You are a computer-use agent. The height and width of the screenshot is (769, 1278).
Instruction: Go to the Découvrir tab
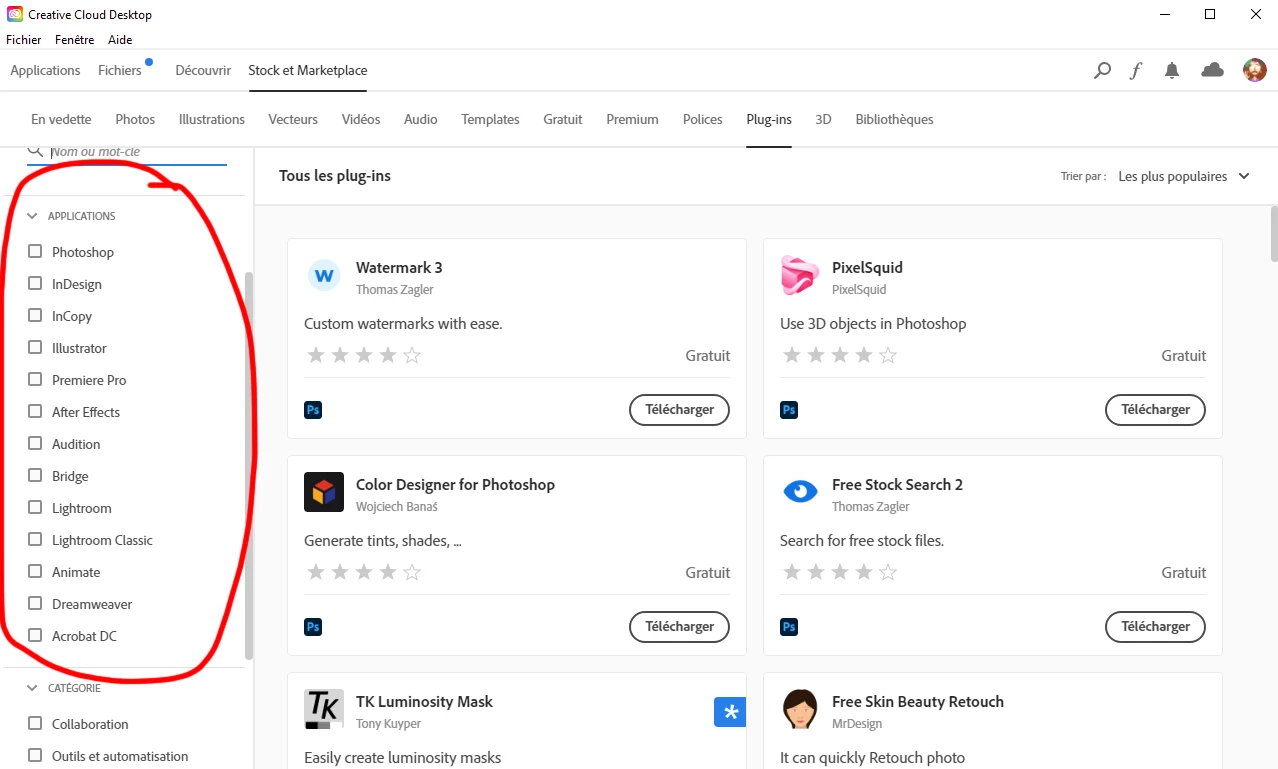pos(203,70)
